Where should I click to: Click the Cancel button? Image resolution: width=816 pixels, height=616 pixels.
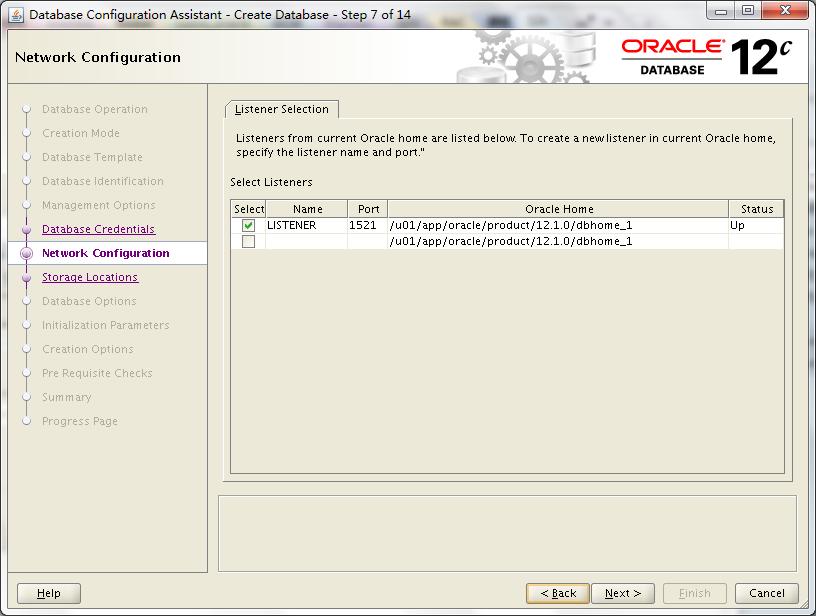(767, 593)
